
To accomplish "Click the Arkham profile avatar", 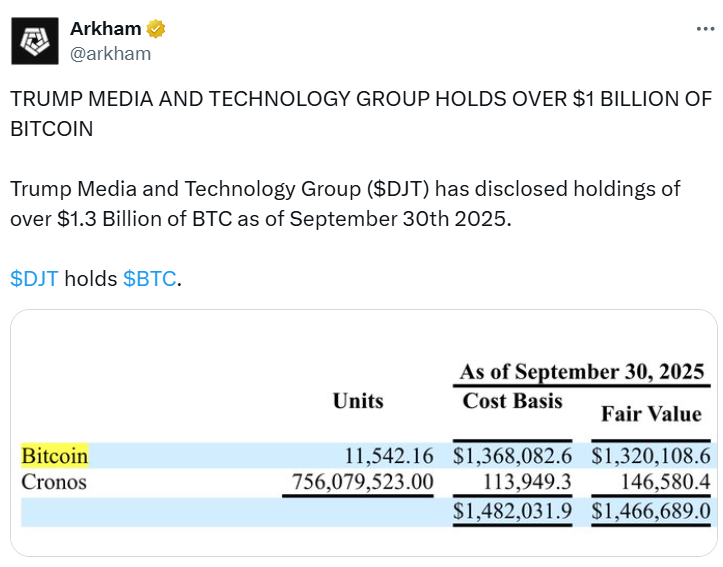I will coord(34,40).
